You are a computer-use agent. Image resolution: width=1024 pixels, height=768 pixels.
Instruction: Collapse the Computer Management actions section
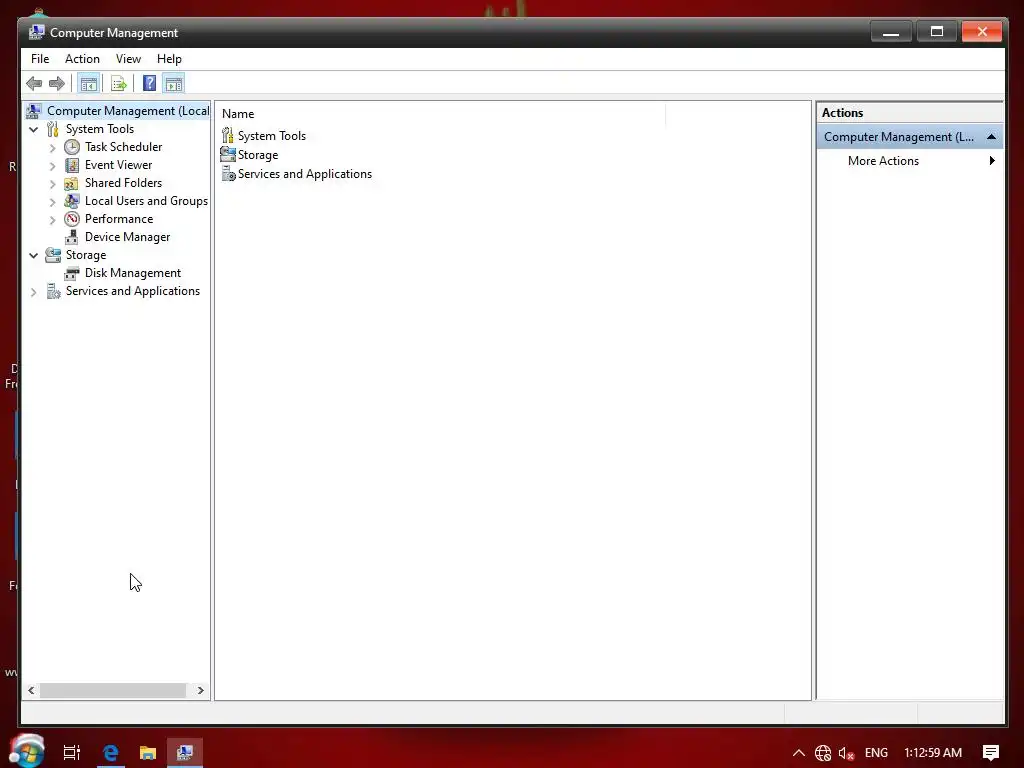pos(991,136)
